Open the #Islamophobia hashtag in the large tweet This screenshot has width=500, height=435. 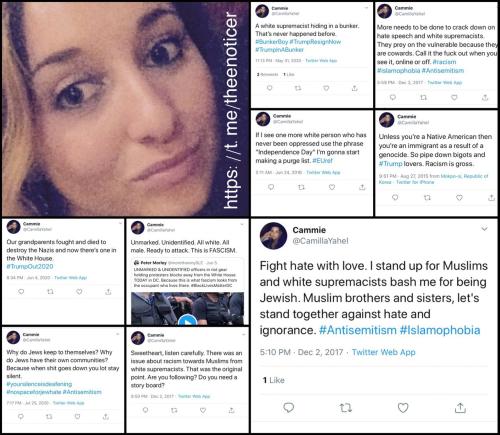pyautogui.click(x=440, y=330)
